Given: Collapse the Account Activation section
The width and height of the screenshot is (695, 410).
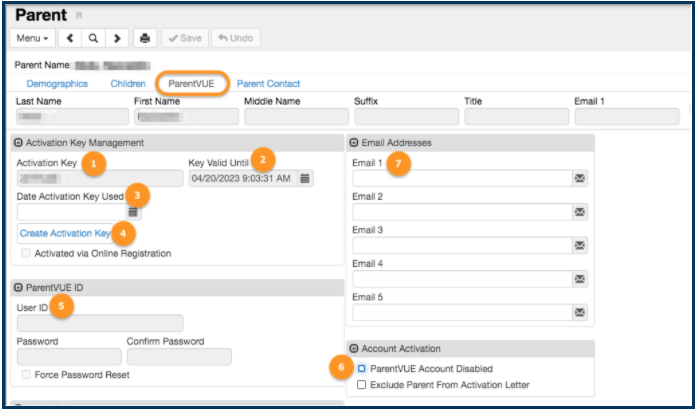Looking at the screenshot, I should coord(355,347).
